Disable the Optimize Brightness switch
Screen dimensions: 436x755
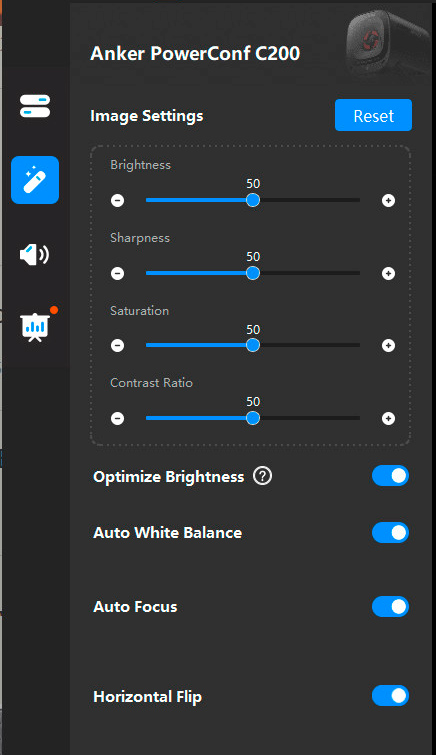(x=390, y=476)
